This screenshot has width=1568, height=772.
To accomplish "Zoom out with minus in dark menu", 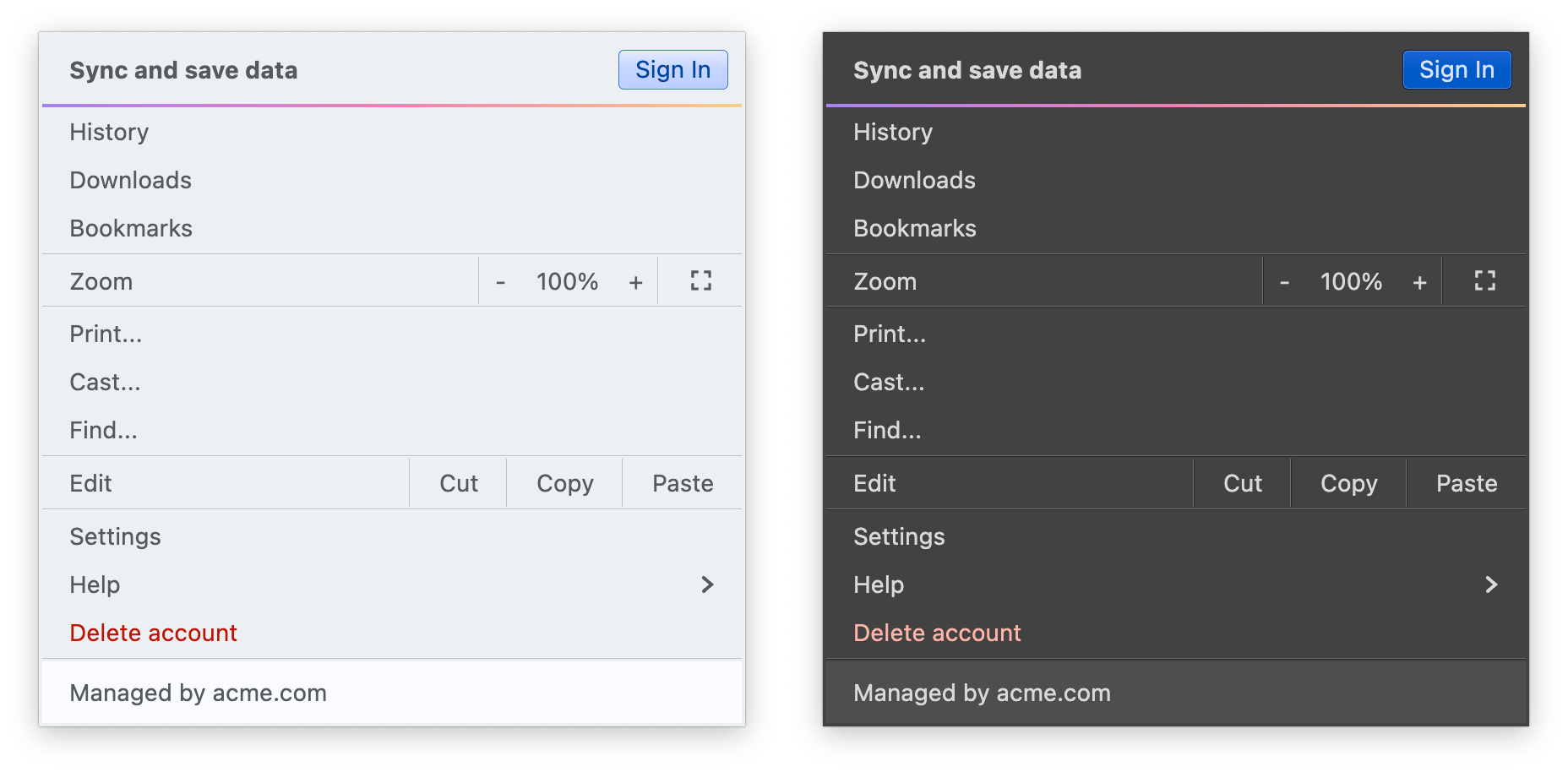I will (1284, 282).
